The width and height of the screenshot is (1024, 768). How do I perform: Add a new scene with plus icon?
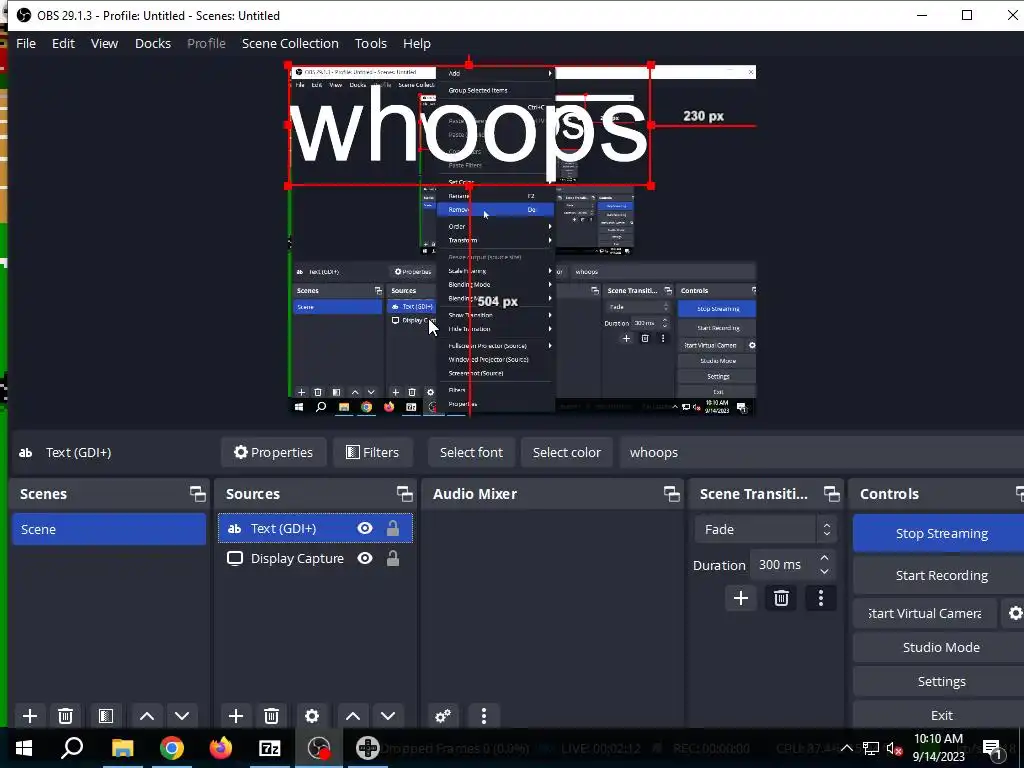[29, 716]
